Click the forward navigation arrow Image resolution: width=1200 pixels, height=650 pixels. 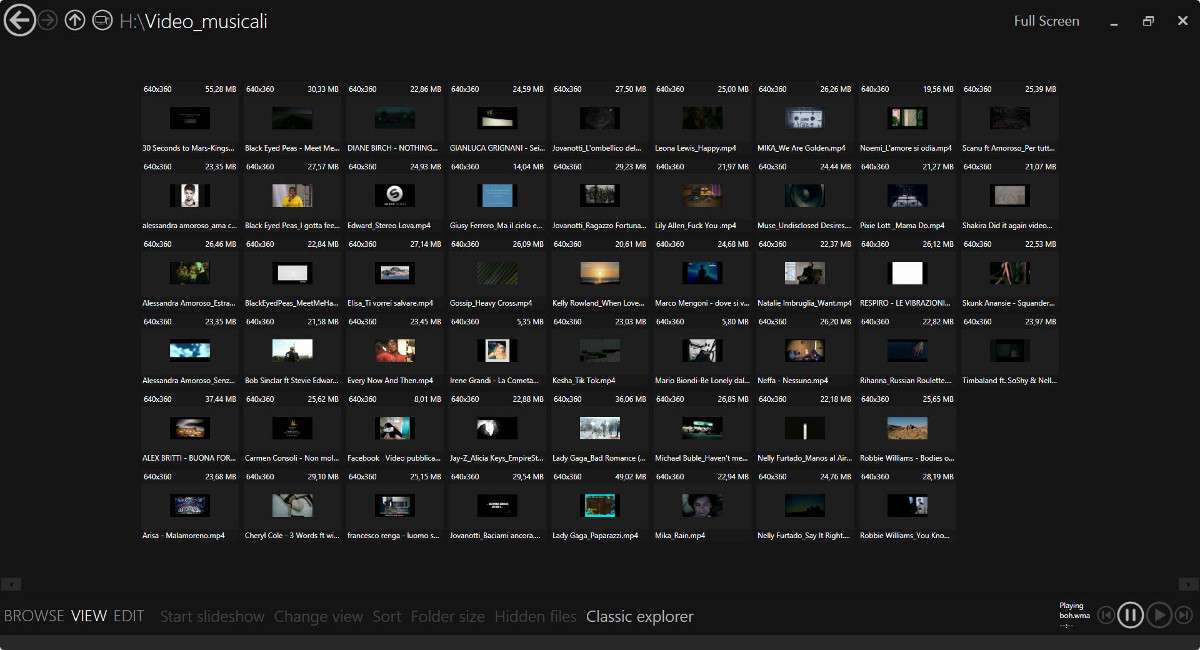(47, 20)
